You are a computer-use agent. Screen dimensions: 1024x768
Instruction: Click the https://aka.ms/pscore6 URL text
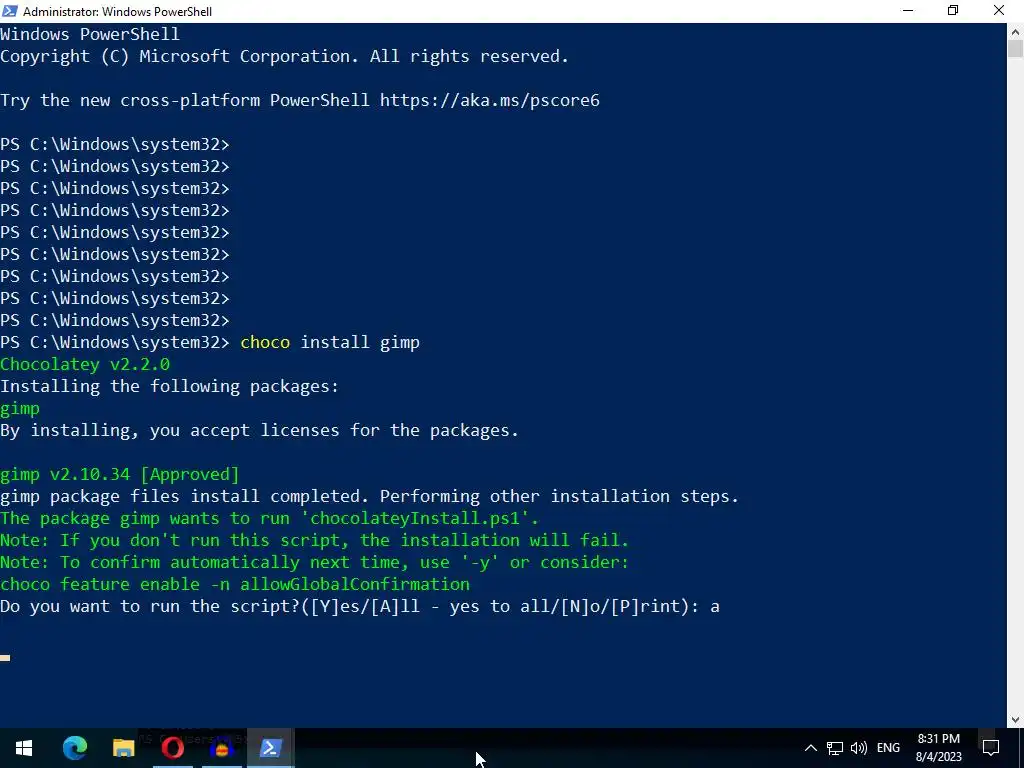click(490, 100)
